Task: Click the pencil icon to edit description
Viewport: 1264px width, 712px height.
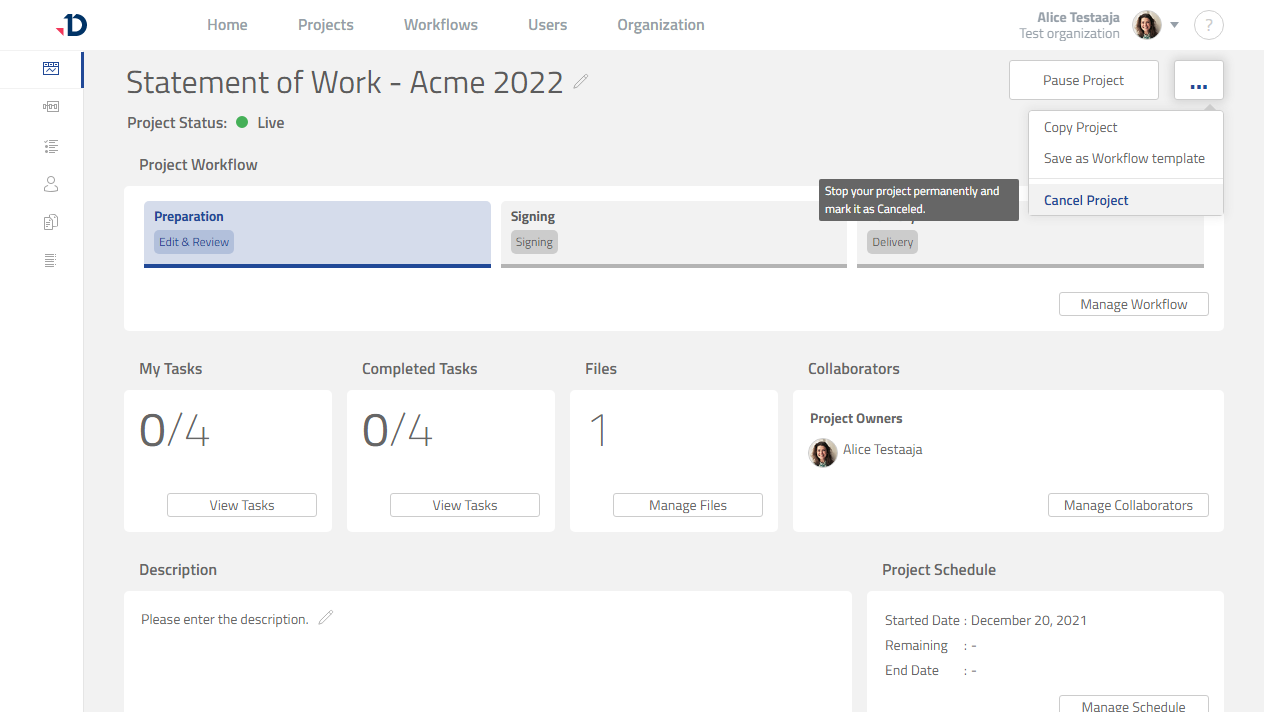Action: pos(325,618)
